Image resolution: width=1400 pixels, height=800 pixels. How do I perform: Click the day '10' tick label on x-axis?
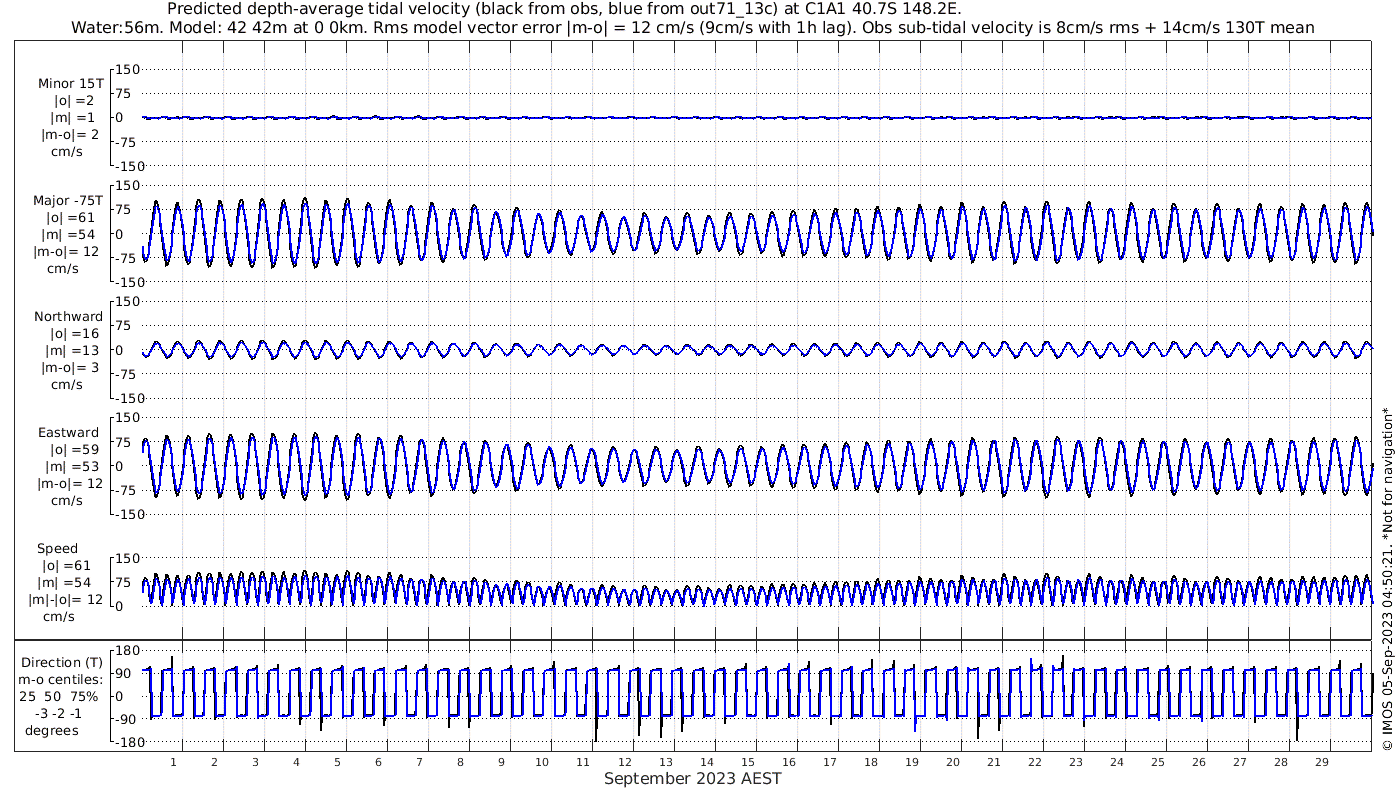[542, 762]
